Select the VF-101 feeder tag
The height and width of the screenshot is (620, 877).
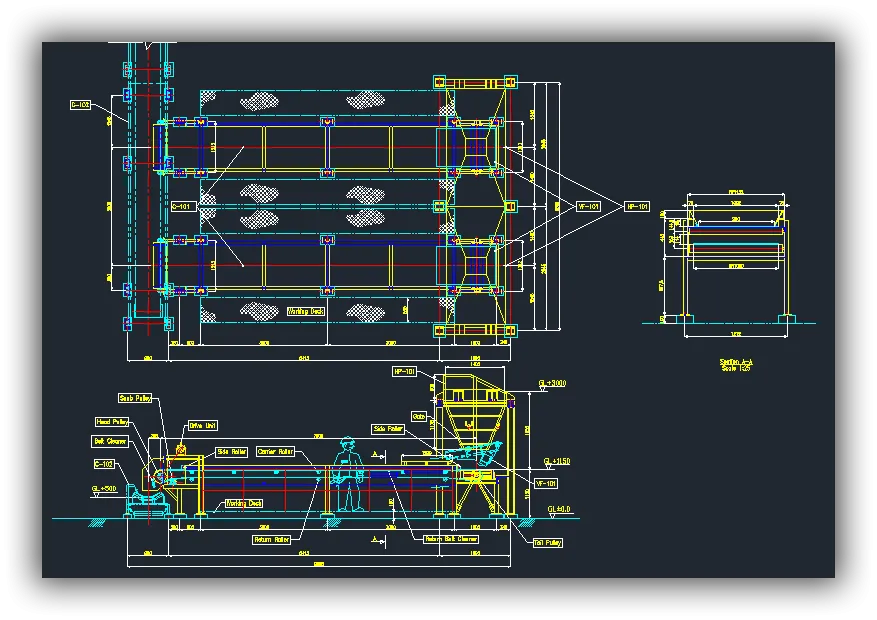(547, 483)
